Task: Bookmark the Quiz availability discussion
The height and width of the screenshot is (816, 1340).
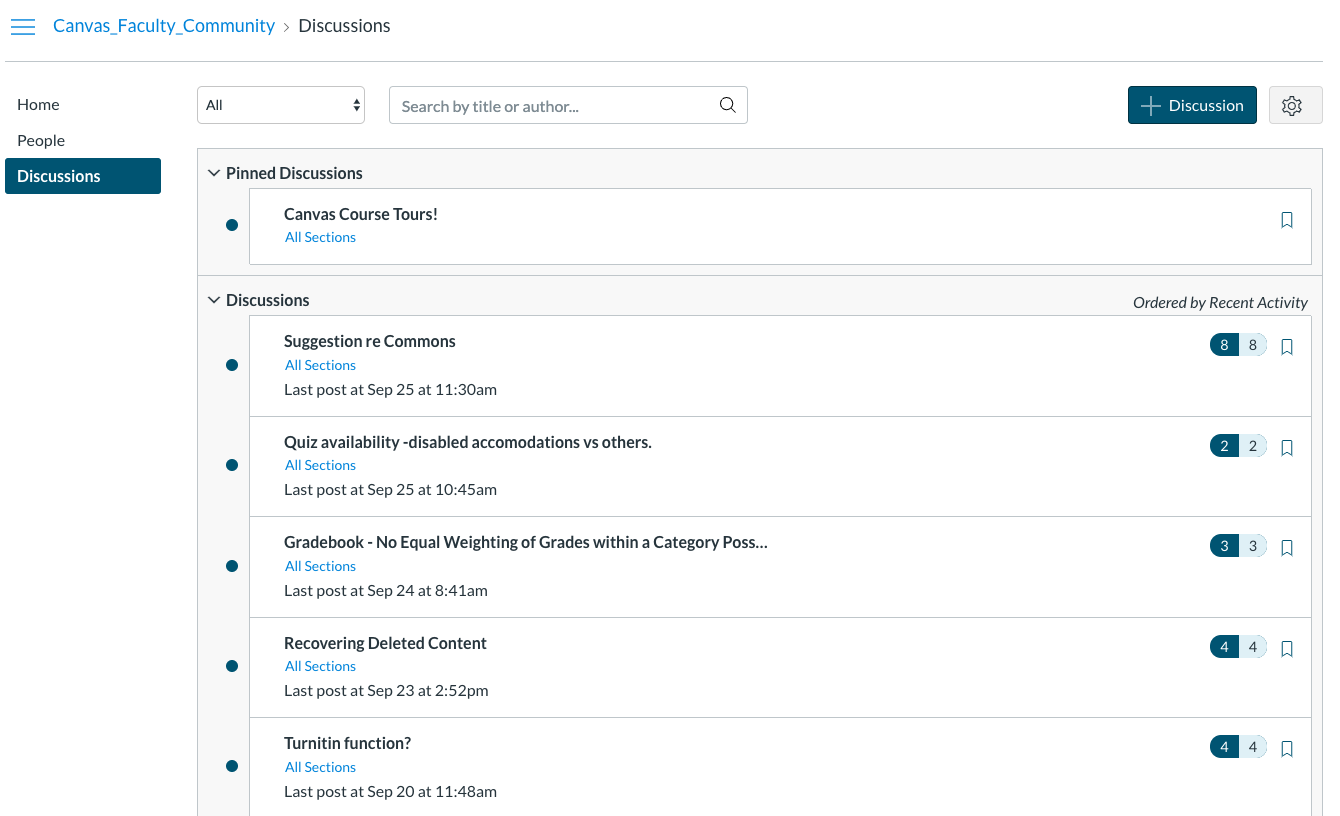Action: point(1287,448)
